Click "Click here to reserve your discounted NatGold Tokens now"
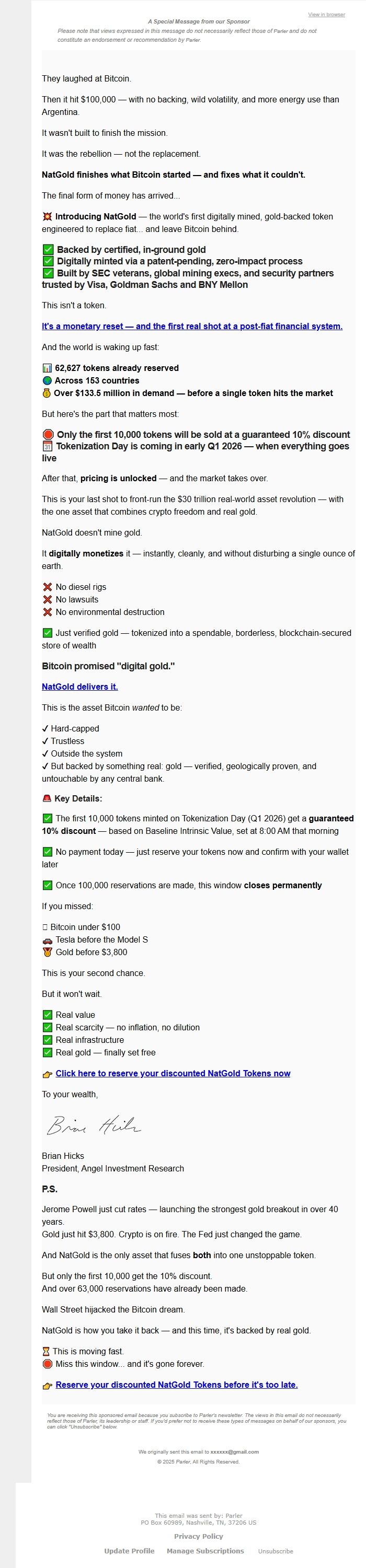Screen dimensions: 366x1568 click(173, 1073)
